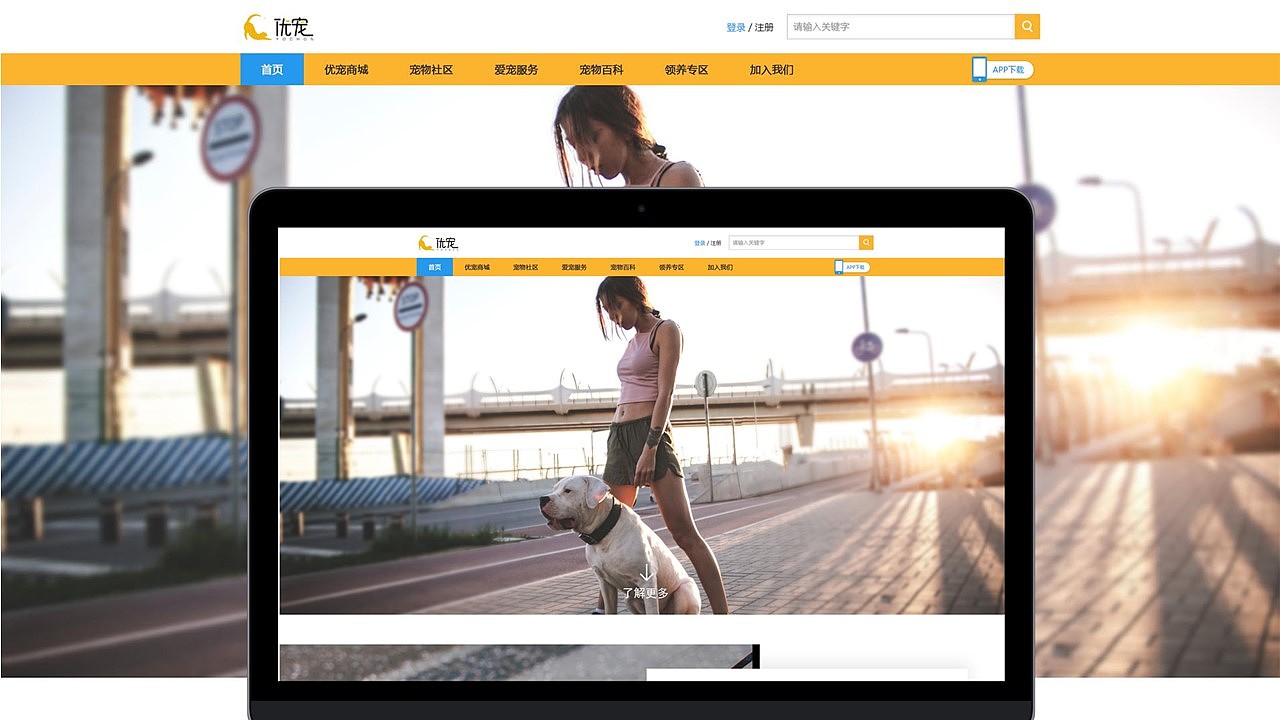Open 加入我们 in the page navigation
1280x720 pixels.
point(772,70)
